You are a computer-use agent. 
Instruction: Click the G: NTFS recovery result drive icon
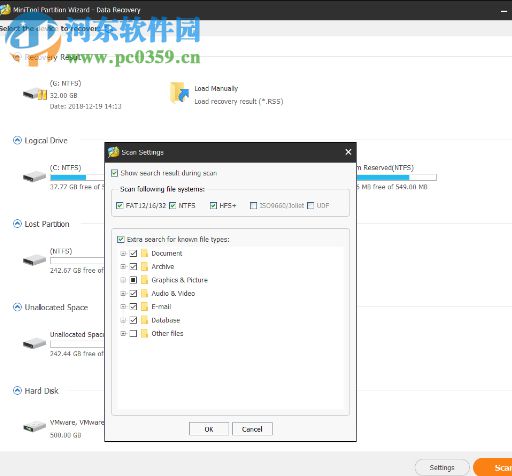(x=35, y=94)
